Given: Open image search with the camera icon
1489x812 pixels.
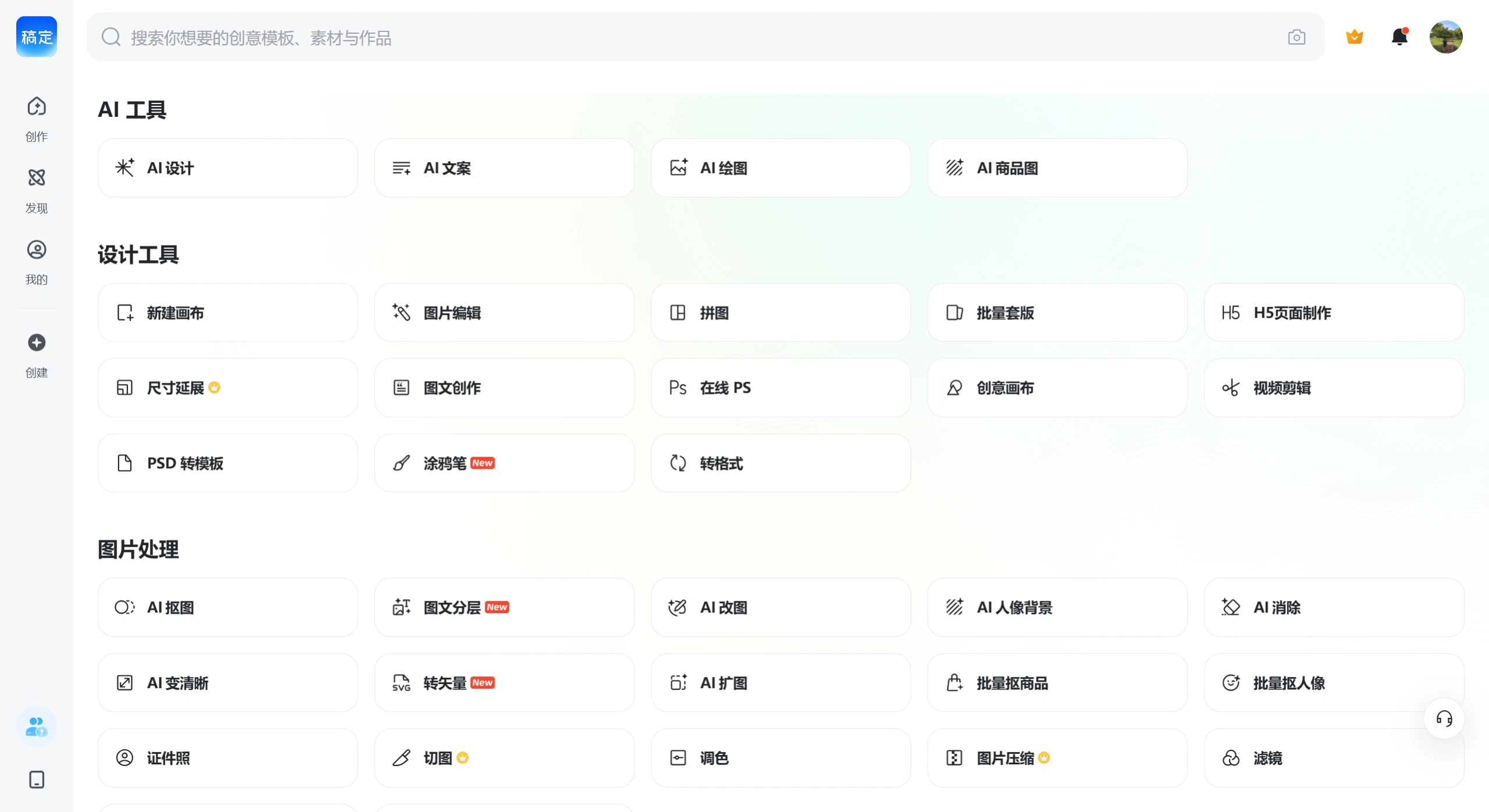Looking at the screenshot, I should click(1296, 37).
